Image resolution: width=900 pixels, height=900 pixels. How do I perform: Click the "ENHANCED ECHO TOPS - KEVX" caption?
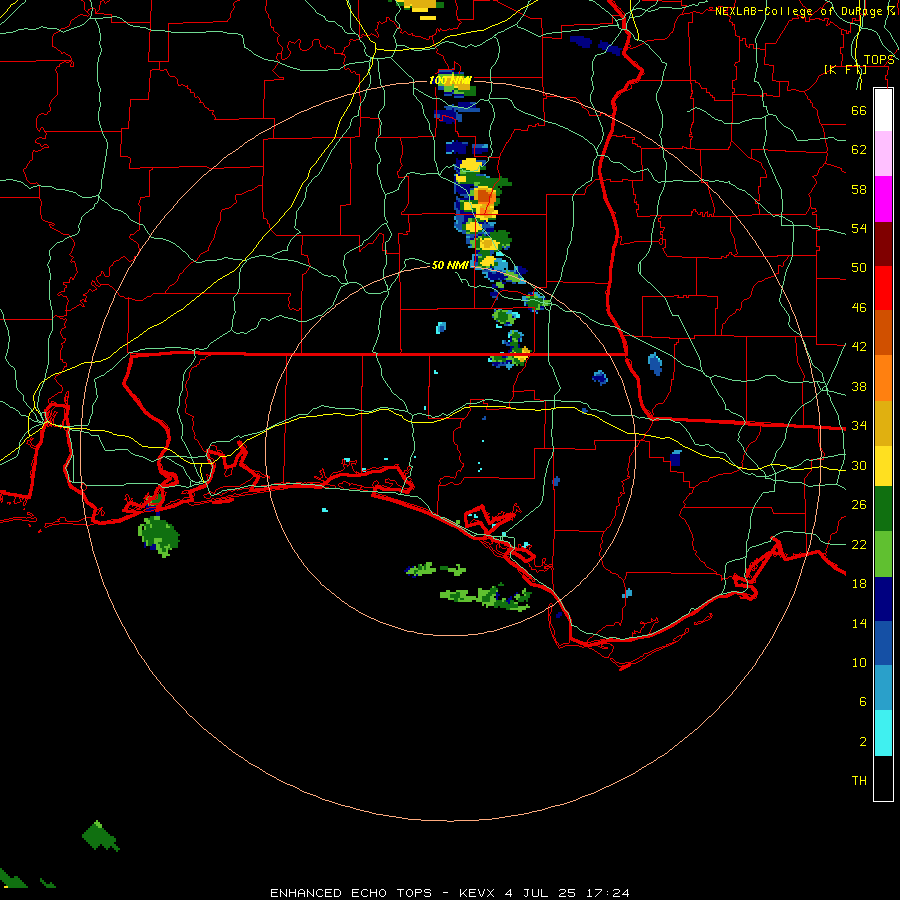pyautogui.click(x=385, y=893)
